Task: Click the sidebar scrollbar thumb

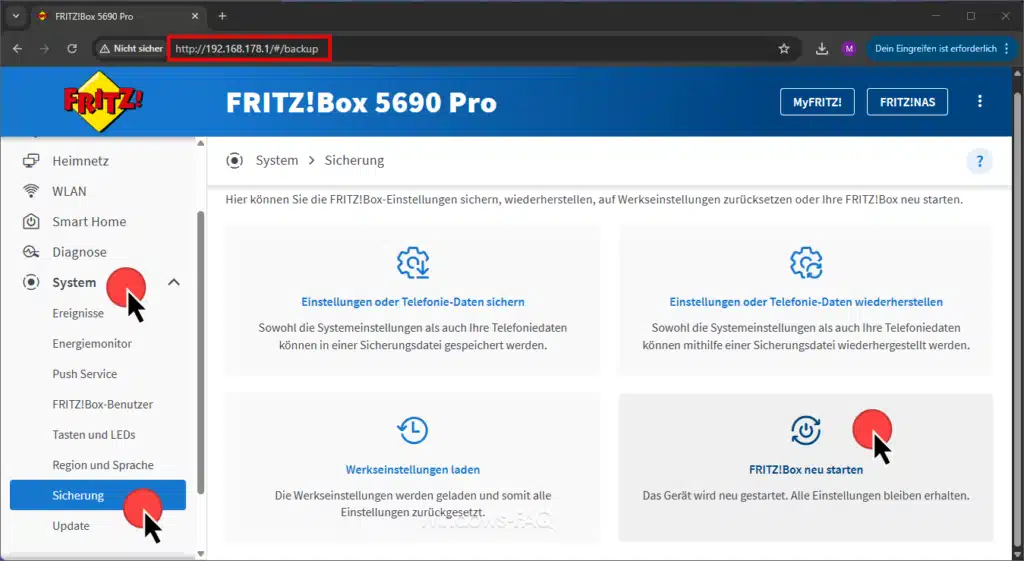Action: pos(200,353)
